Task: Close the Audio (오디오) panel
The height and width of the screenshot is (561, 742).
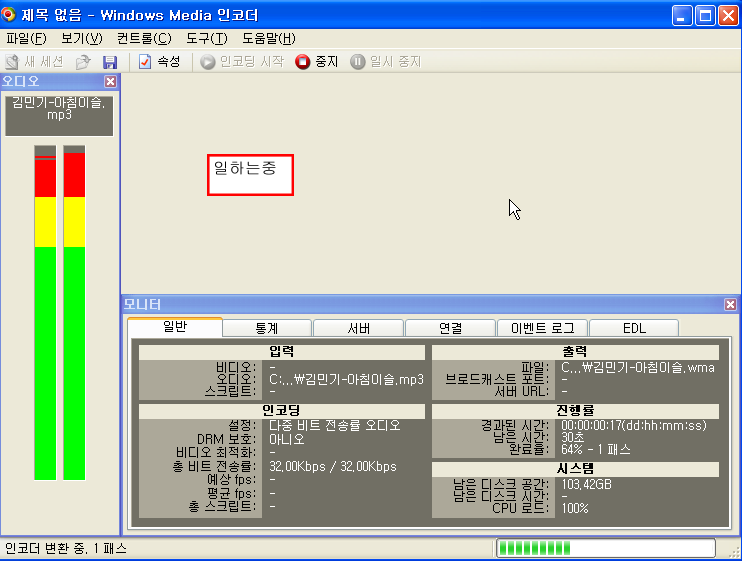Action: click(x=110, y=82)
